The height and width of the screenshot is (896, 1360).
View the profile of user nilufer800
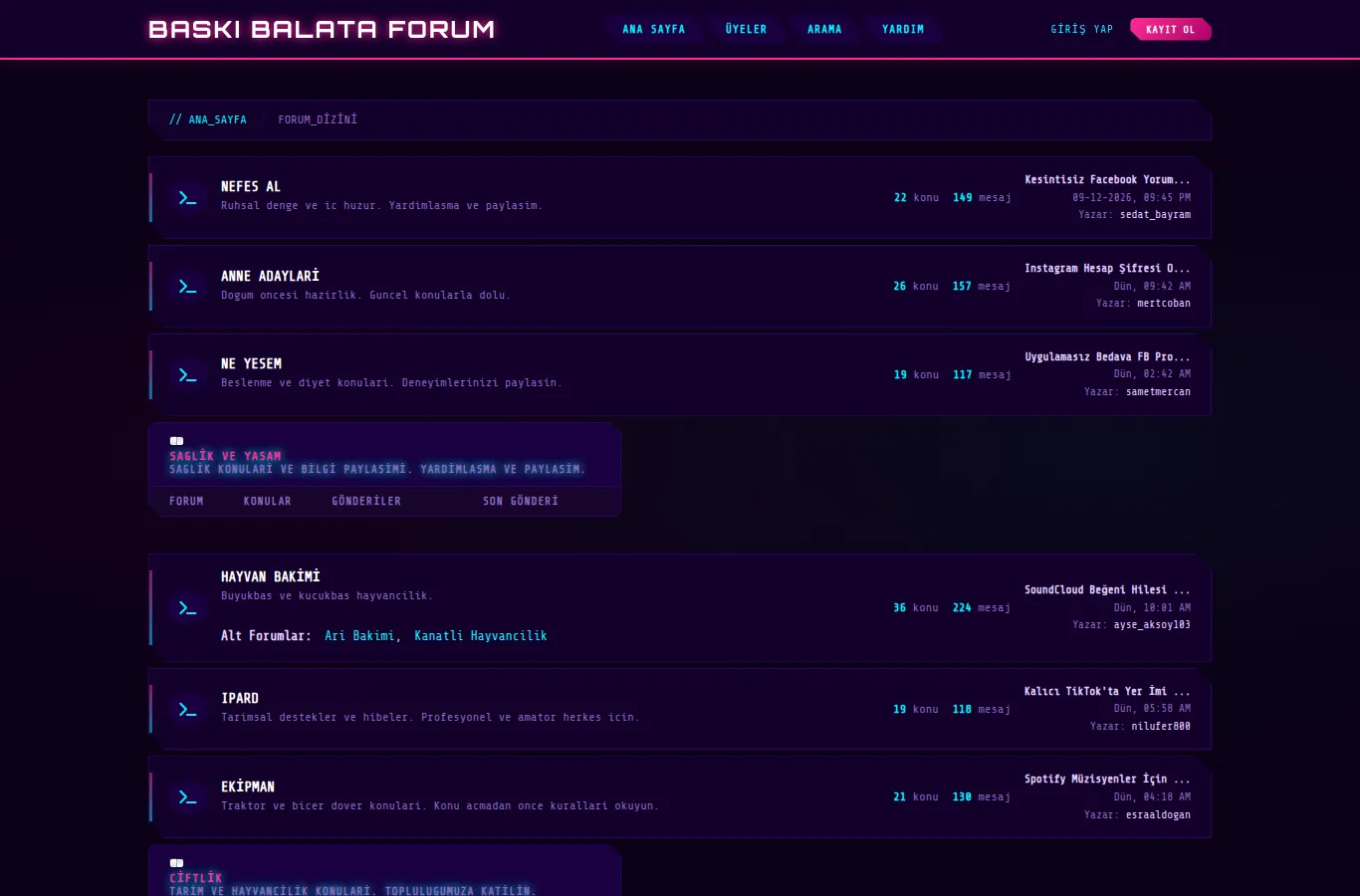coord(1161,727)
